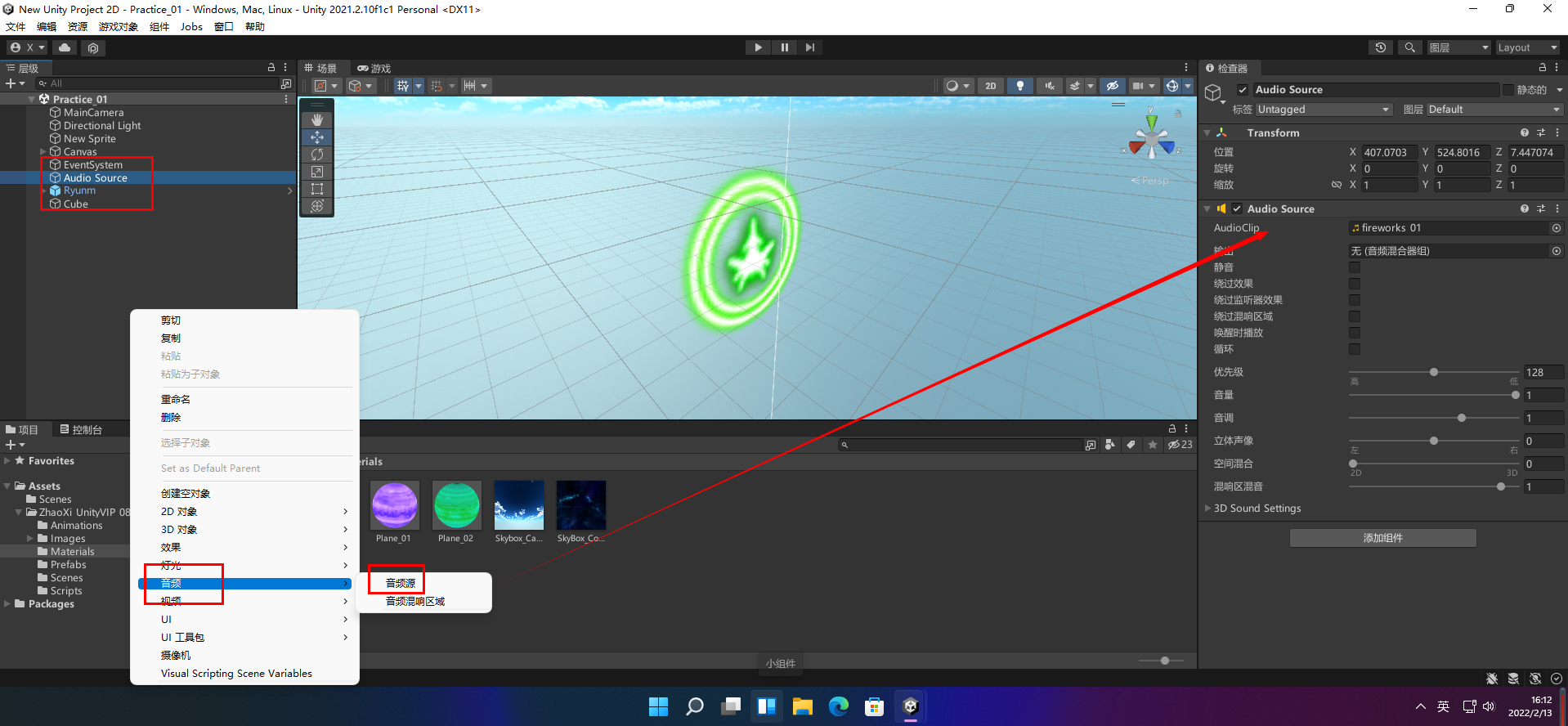
Task: Adjust the priority (优先级) slider
Action: coord(1434,372)
